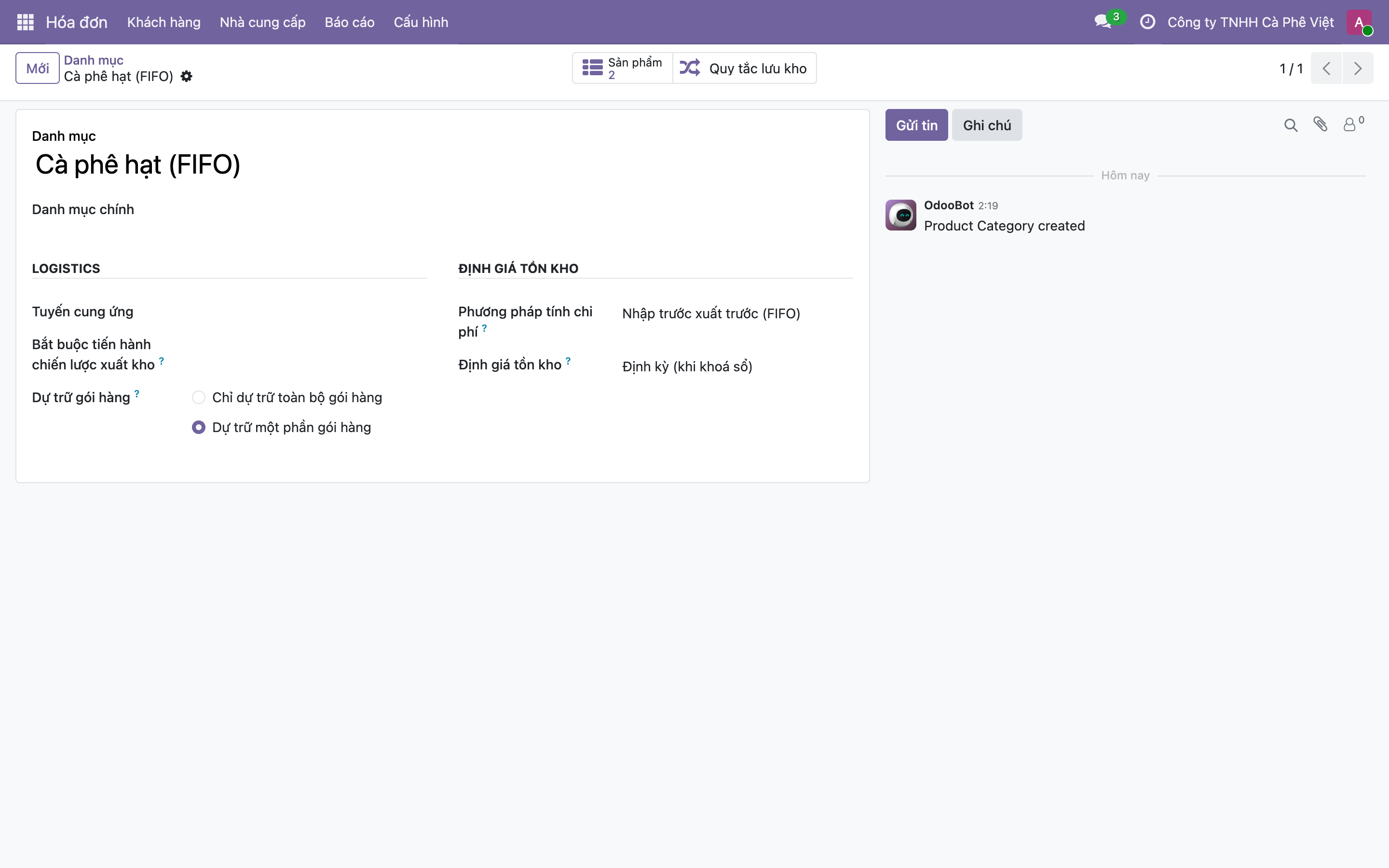Image resolution: width=1389 pixels, height=868 pixels.
Task: Click the gear actions icon beside record name
Action: click(x=187, y=76)
